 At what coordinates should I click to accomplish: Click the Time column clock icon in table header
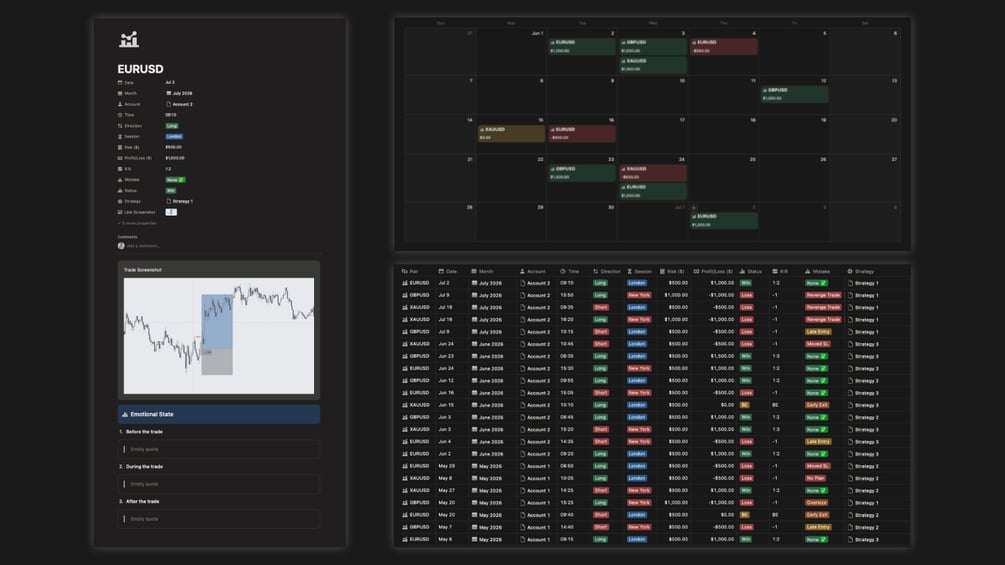click(x=563, y=271)
